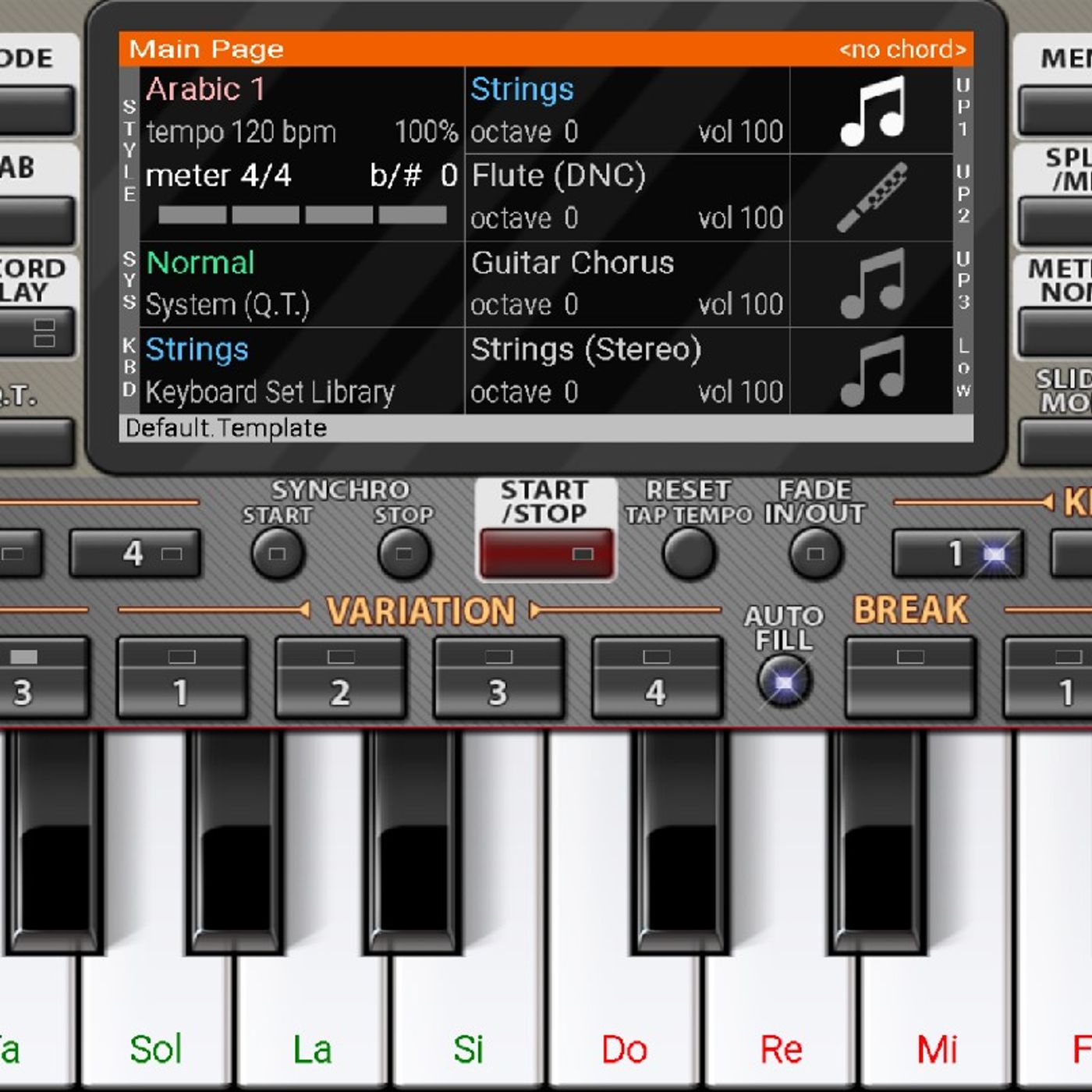Select the meter 4/4 field

coord(218,175)
